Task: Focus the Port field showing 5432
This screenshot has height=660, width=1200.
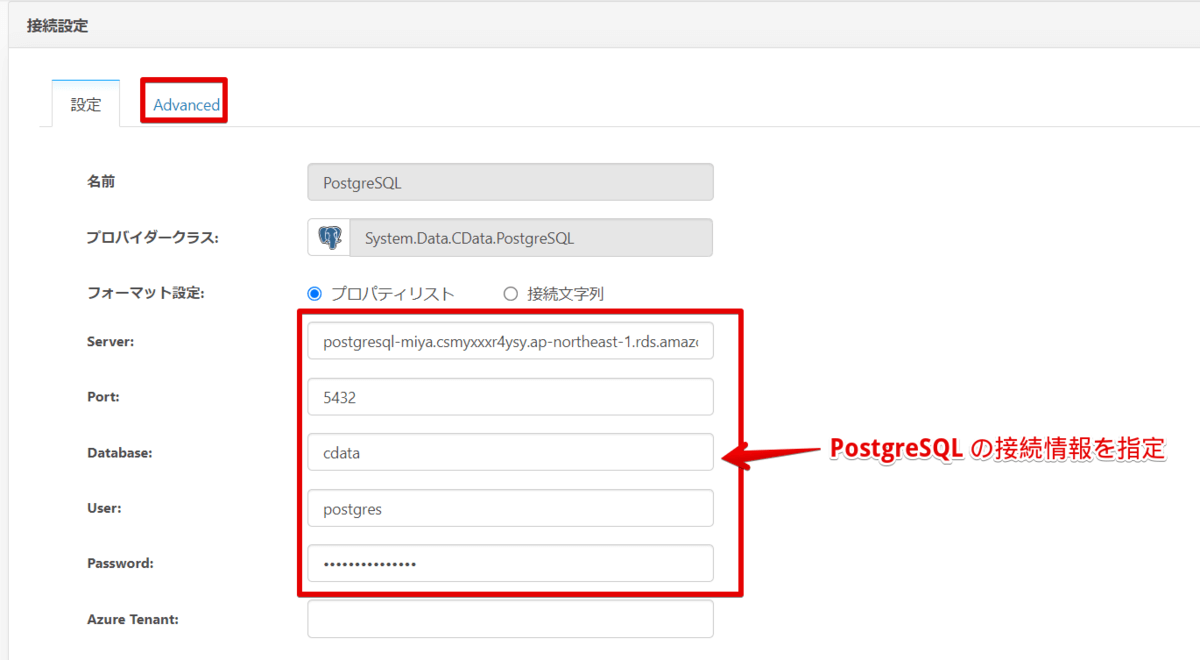Action: click(510, 397)
